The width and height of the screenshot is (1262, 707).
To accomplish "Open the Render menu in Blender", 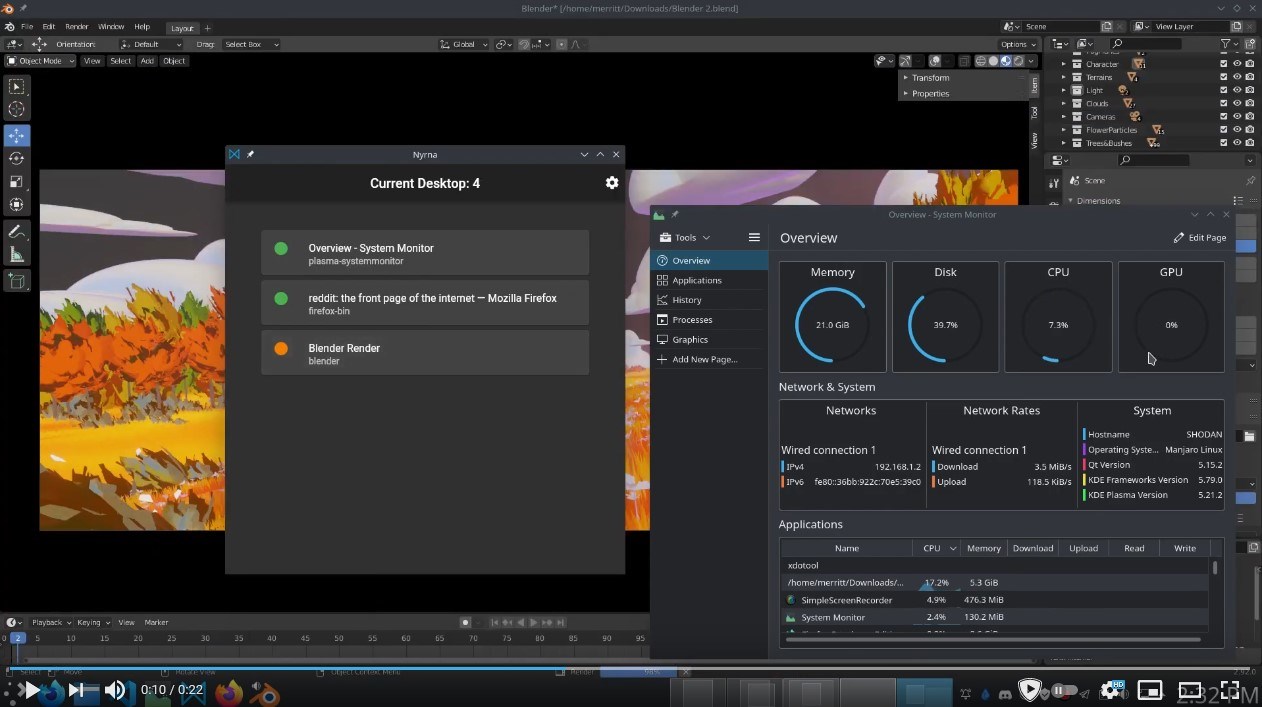I will point(77,27).
